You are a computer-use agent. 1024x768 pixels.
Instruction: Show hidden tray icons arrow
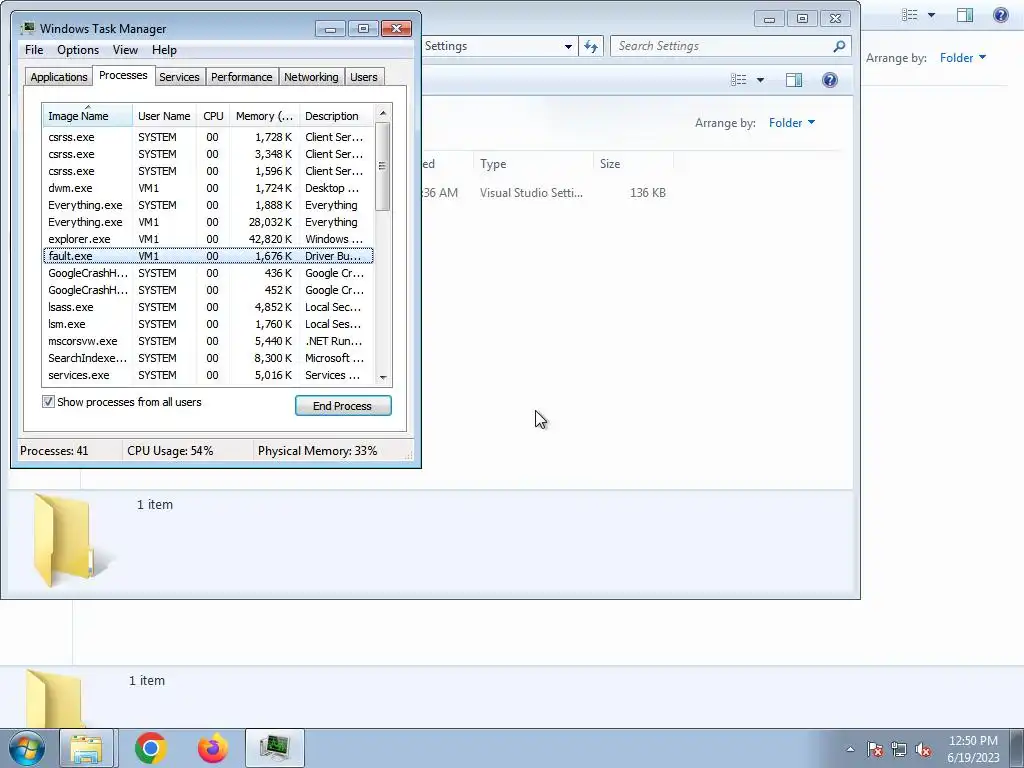pos(850,749)
